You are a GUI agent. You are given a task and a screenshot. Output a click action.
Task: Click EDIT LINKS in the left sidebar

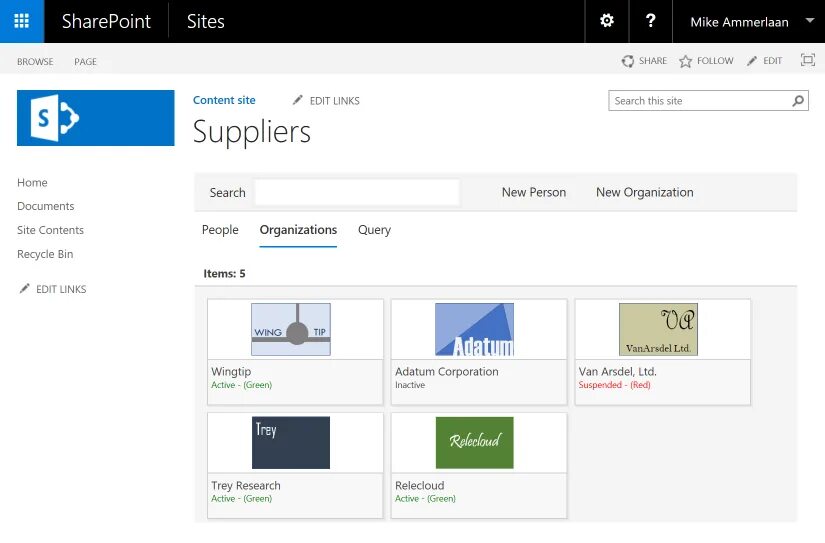click(x=60, y=289)
